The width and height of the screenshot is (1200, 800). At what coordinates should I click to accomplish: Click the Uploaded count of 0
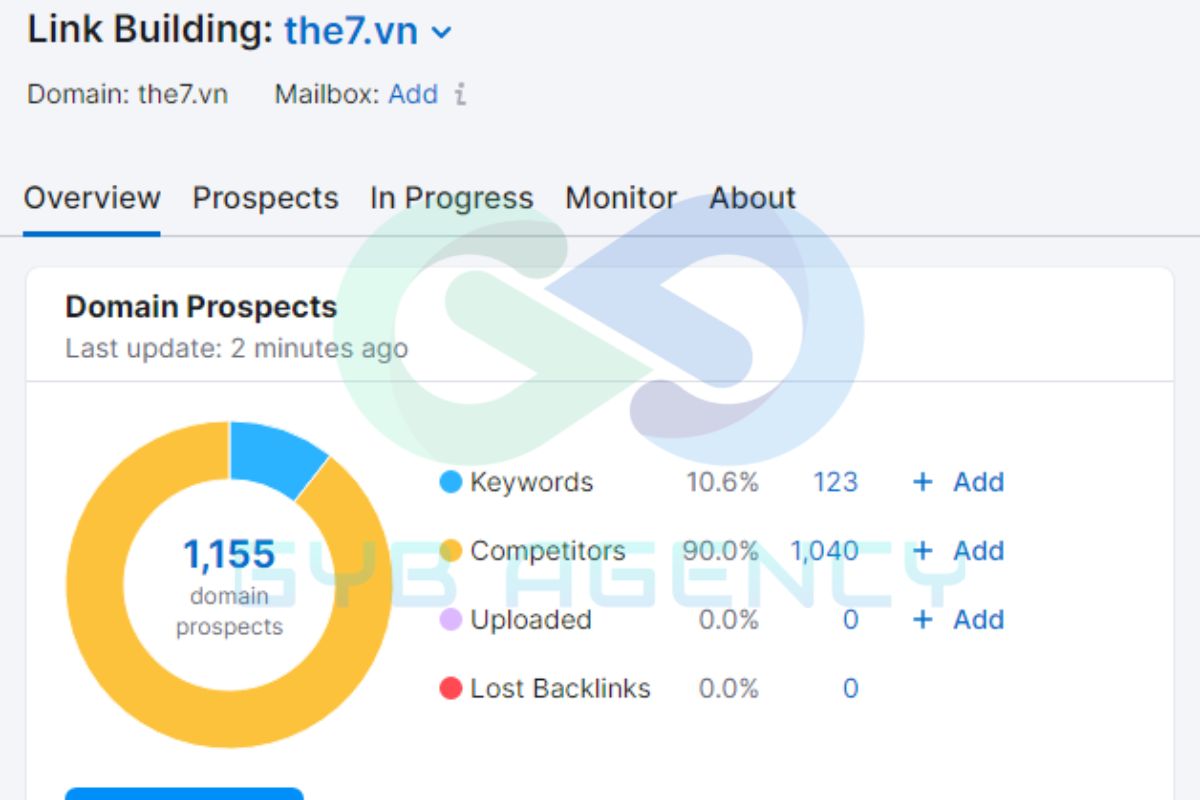click(850, 620)
